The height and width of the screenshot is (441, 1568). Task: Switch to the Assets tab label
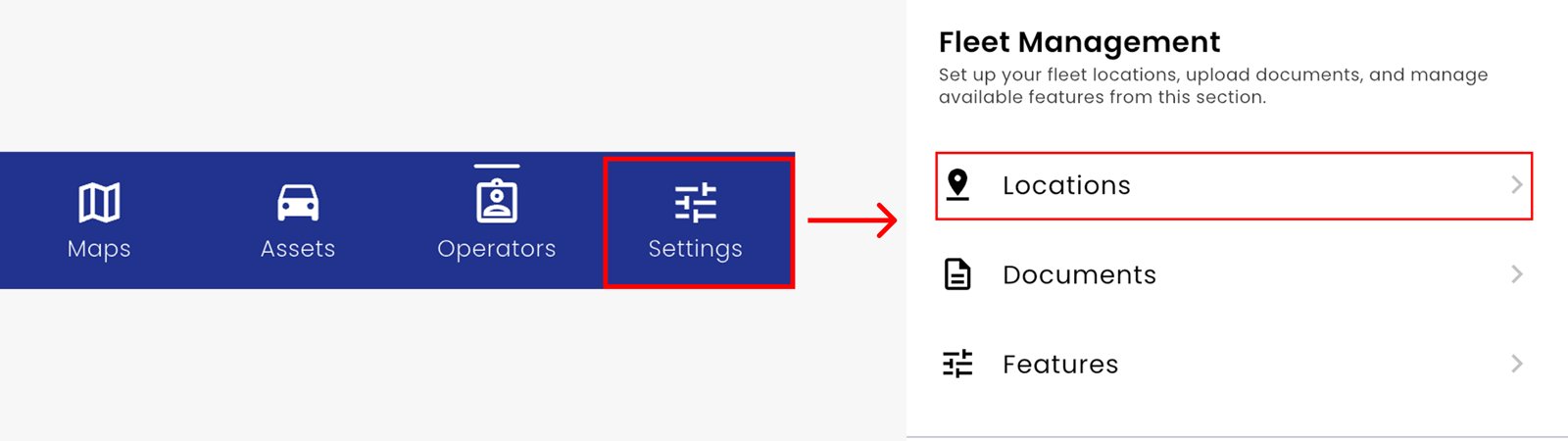298,249
